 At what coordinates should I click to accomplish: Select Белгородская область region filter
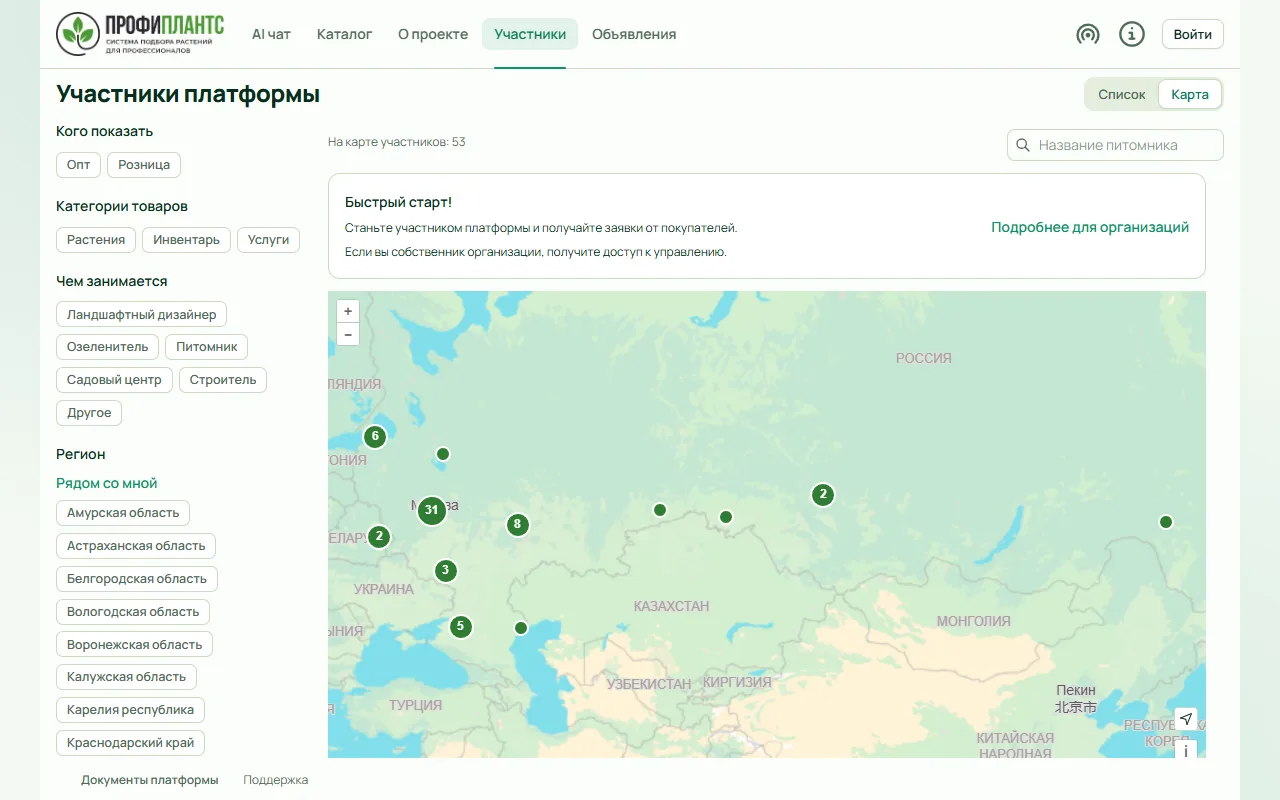click(x=137, y=579)
